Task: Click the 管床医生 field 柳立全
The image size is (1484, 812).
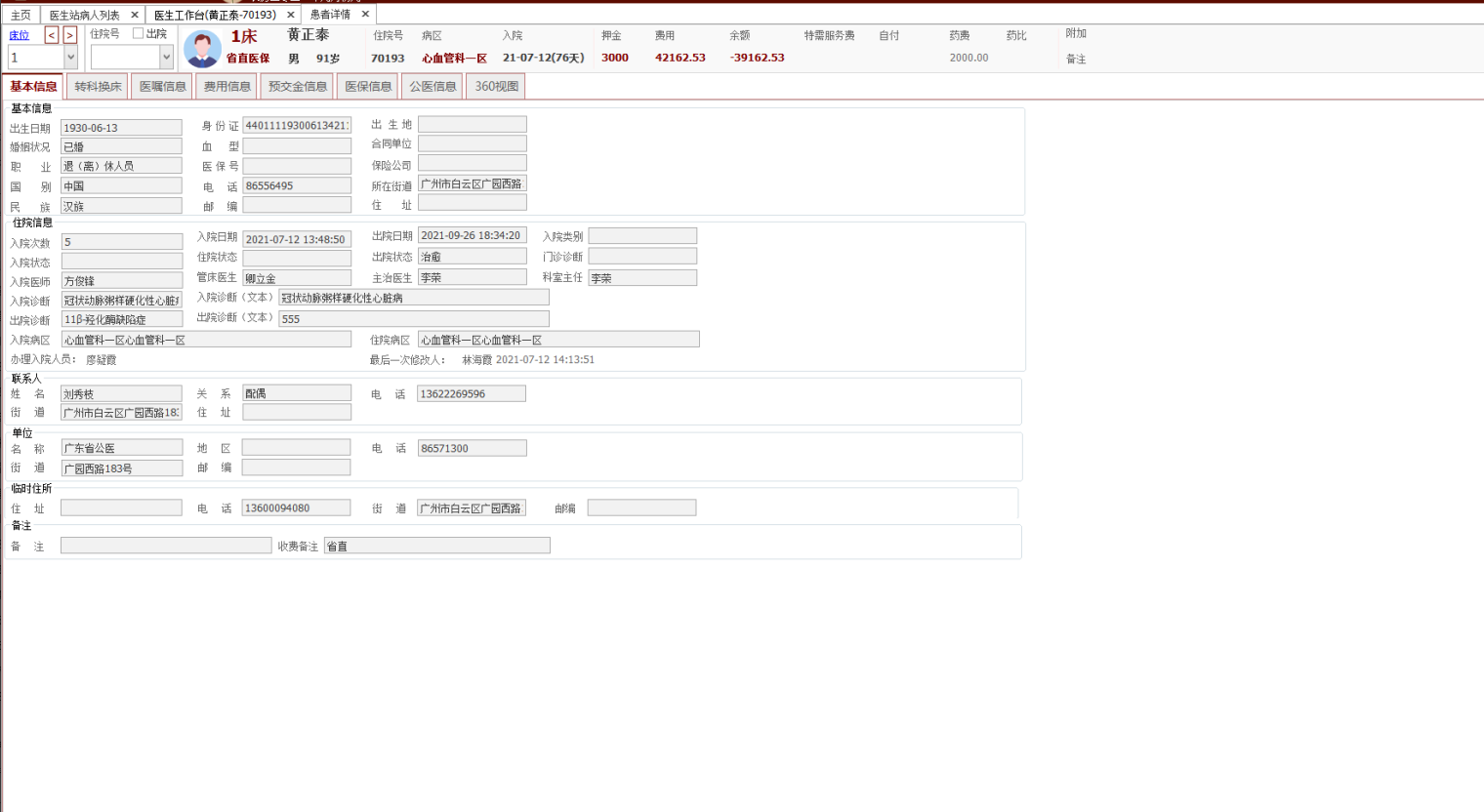Action: coord(297,278)
